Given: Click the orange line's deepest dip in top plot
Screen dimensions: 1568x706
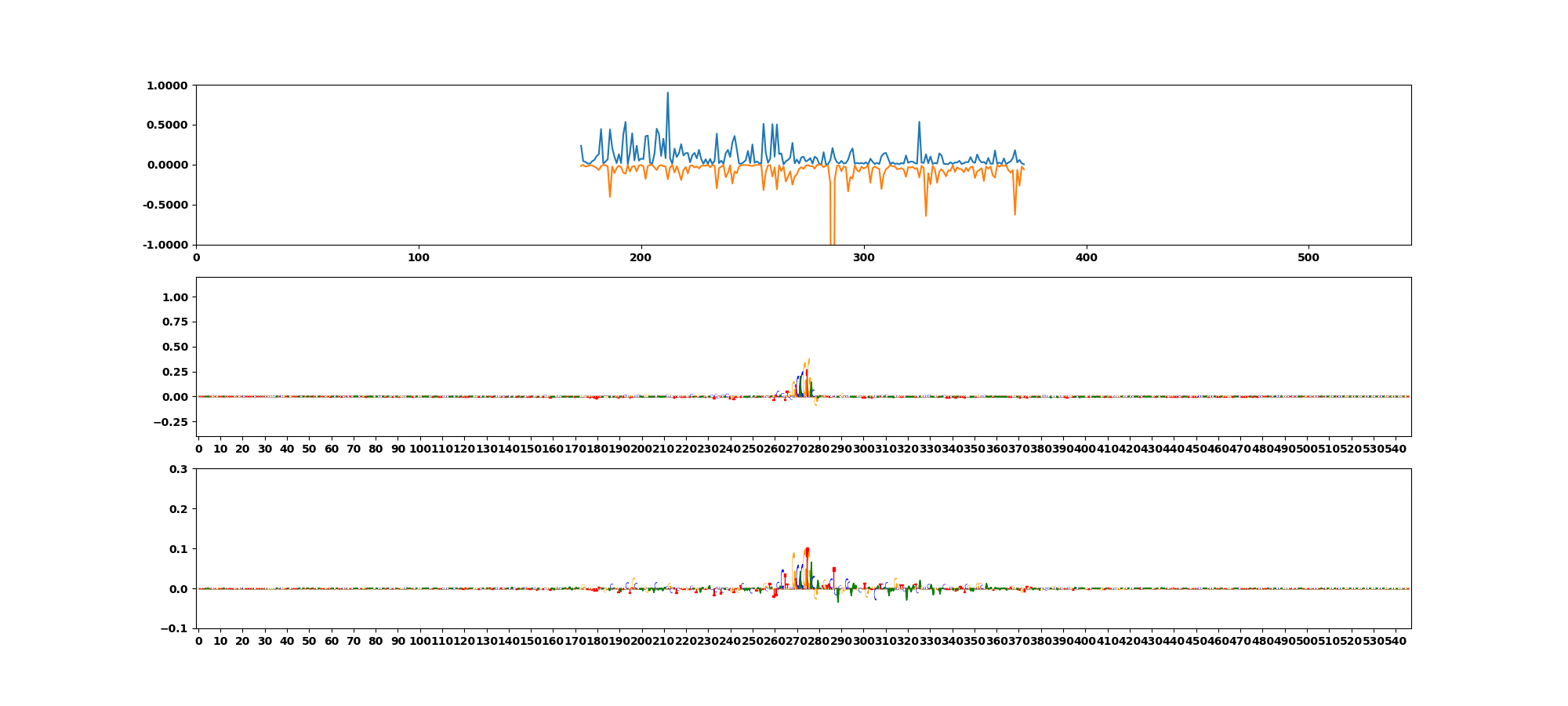Looking at the screenshot, I should click(x=832, y=242).
